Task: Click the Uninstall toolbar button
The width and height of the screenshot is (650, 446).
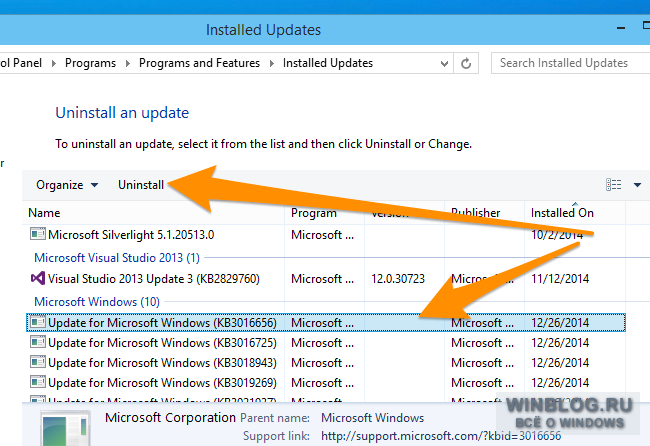Action: 141,185
